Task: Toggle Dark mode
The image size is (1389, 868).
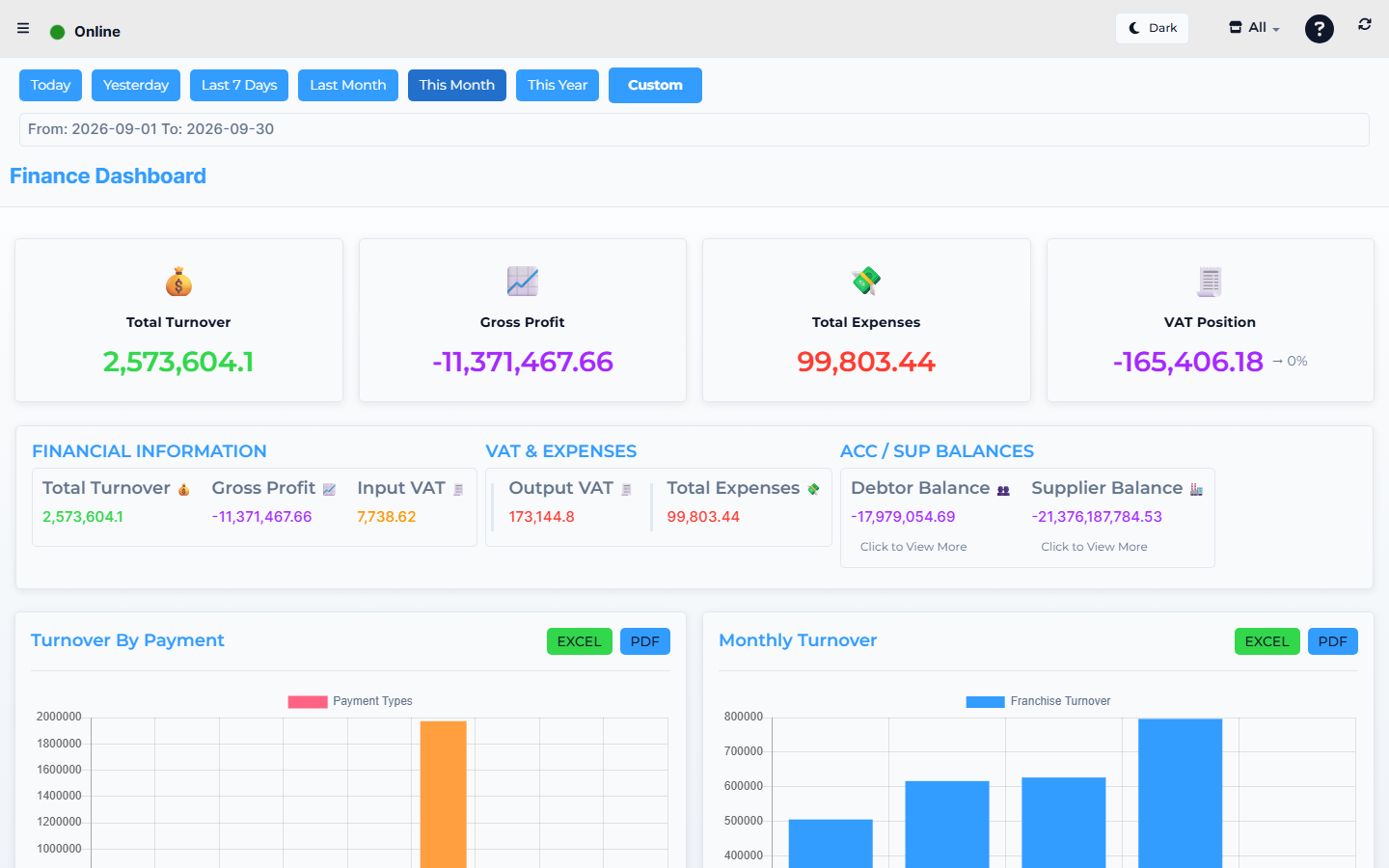Action: point(1153,28)
